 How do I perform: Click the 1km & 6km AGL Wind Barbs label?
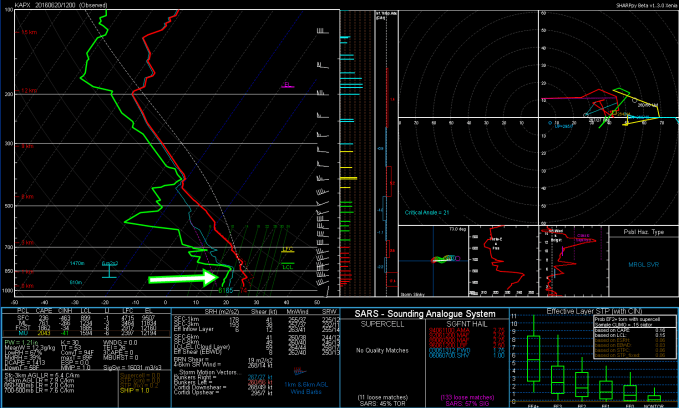click(306, 388)
